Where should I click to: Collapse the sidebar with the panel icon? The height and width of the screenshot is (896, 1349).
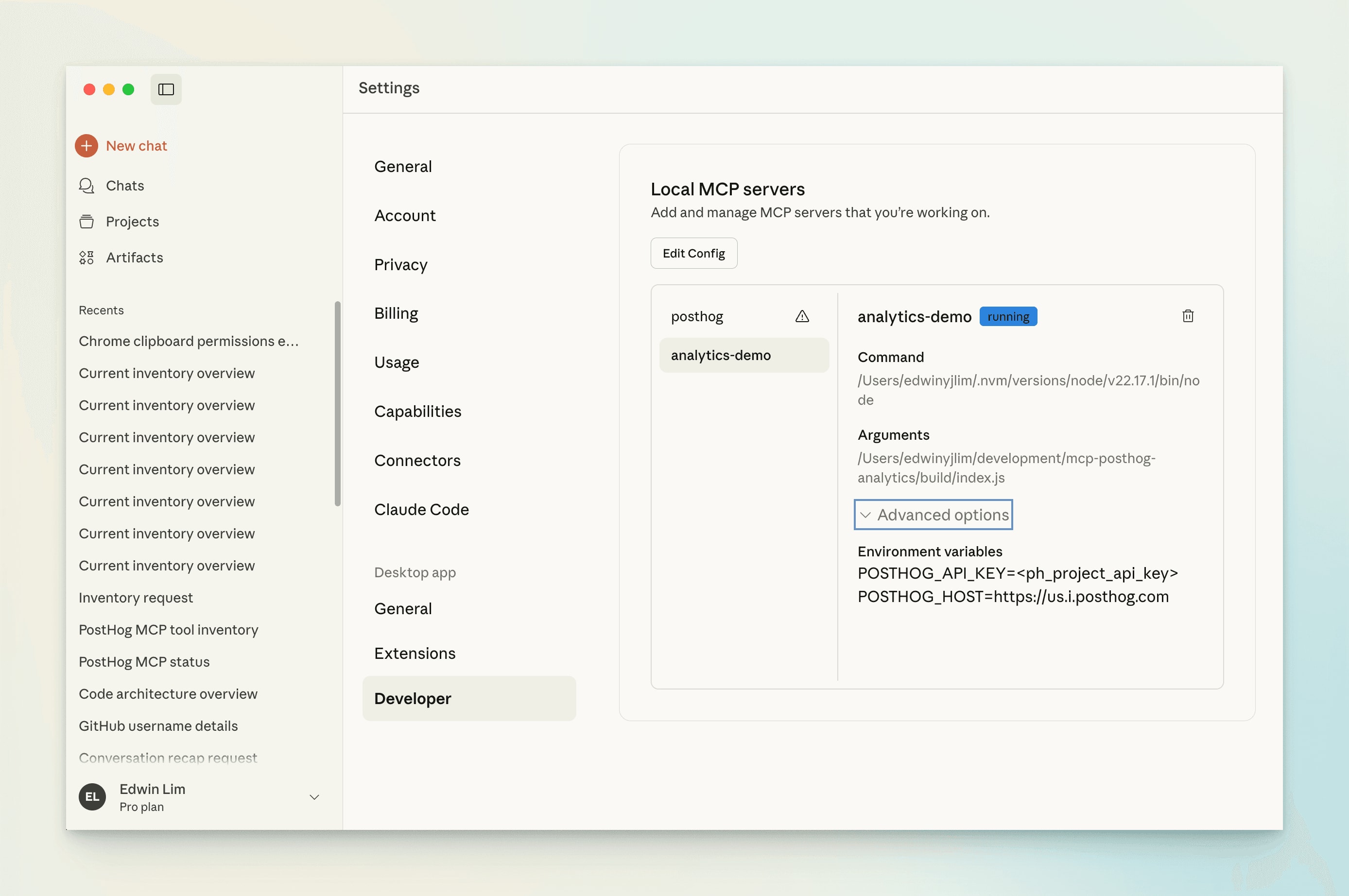pos(166,89)
